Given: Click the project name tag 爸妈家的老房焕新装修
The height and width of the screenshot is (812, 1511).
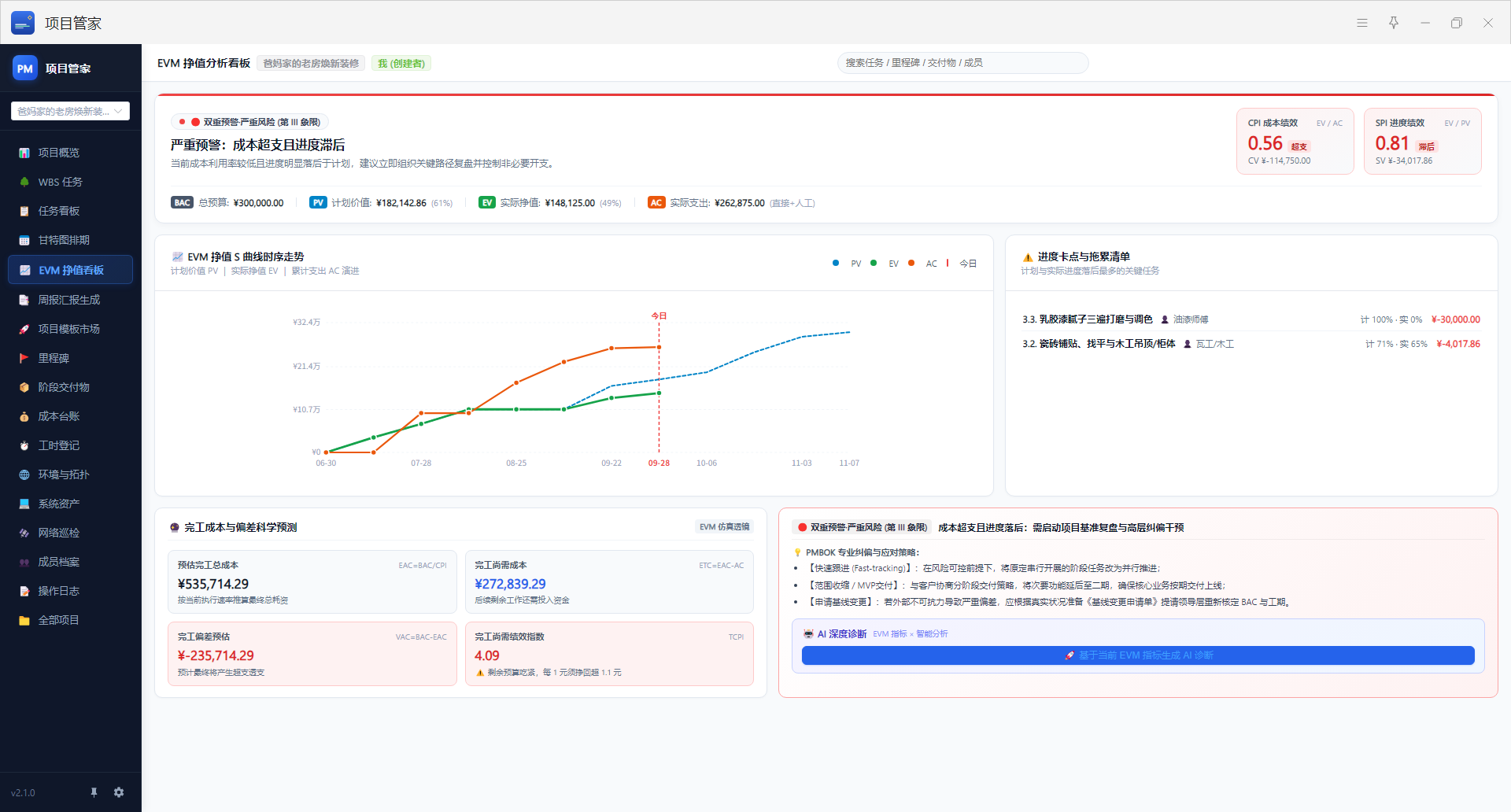Looking at the screenshot, I should pos(311,64).
